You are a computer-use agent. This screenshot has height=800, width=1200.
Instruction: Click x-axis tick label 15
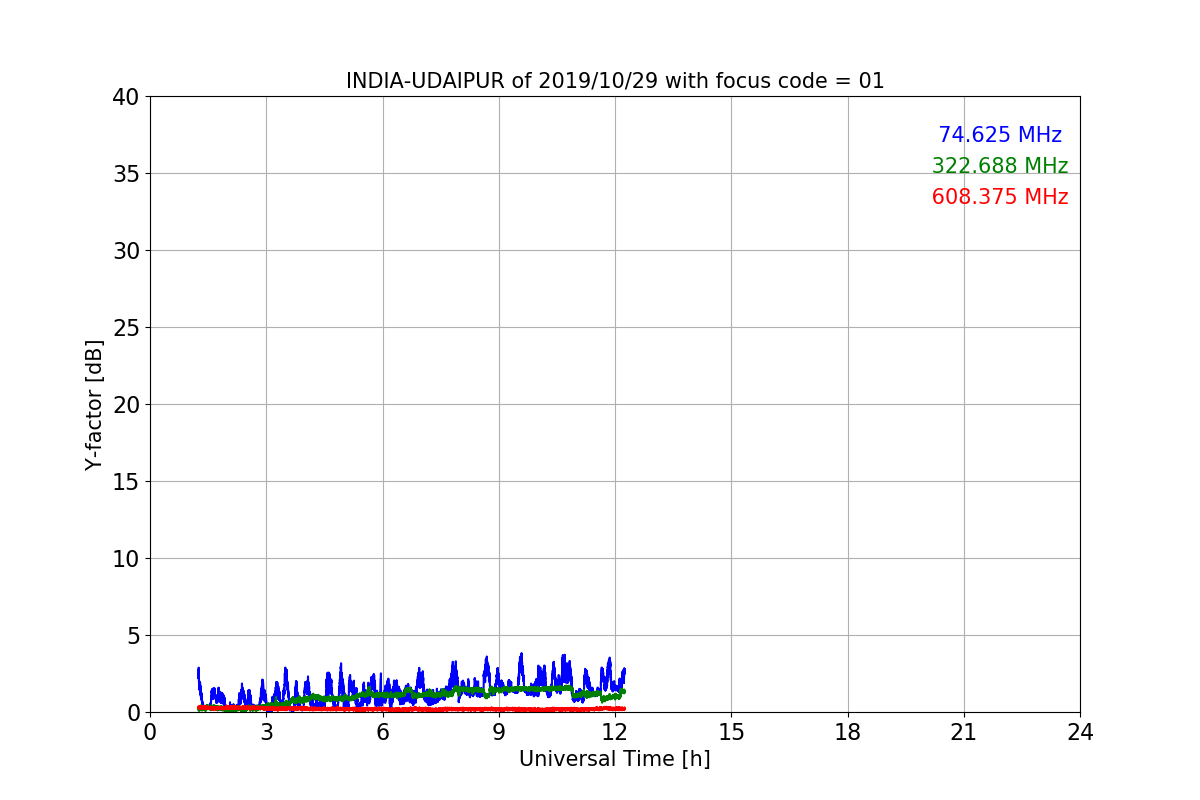[x=731, y=732]
